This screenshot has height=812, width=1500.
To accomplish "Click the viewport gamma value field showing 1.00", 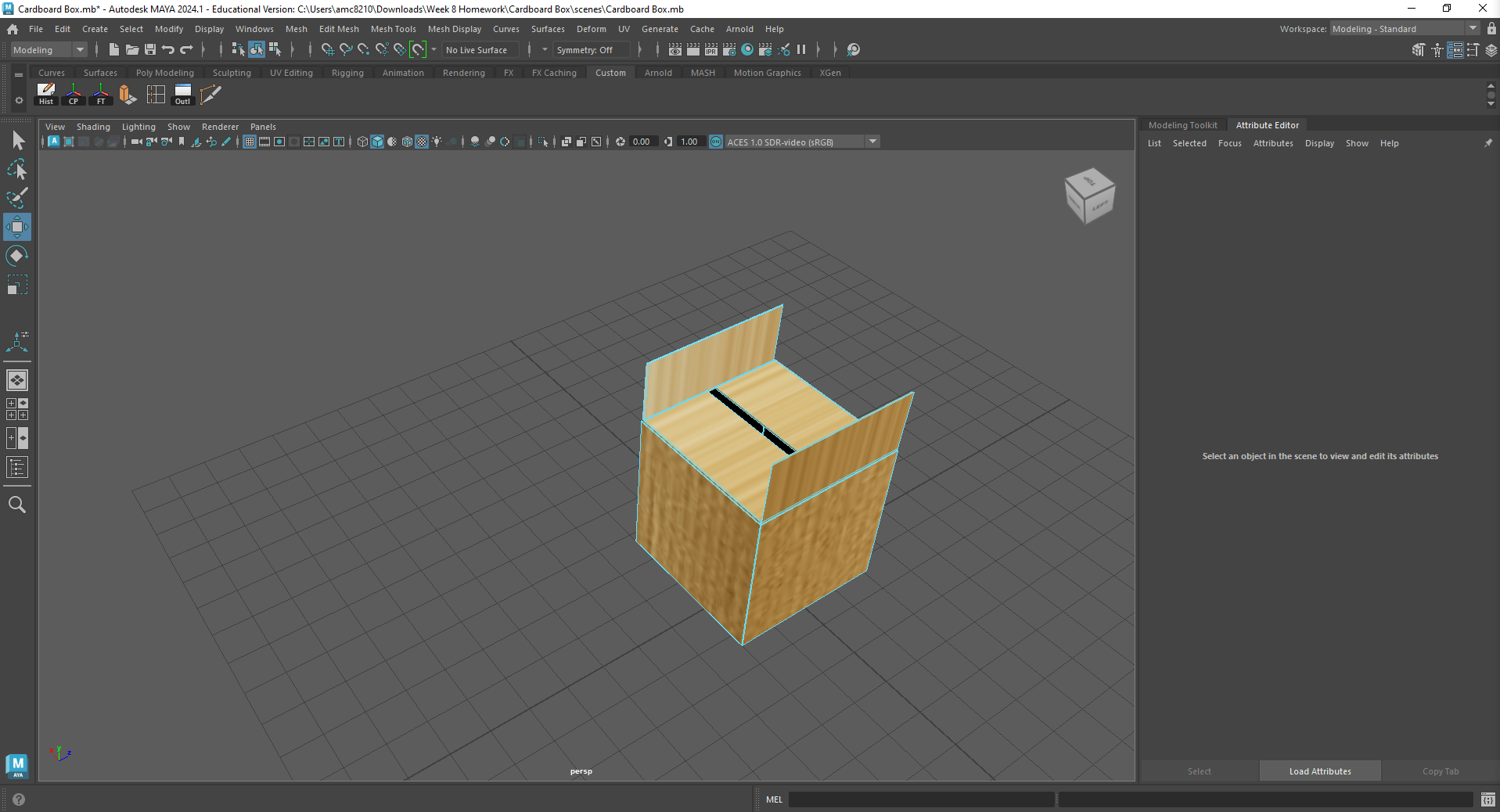I will pyautogui.click(x=689, y=142).
